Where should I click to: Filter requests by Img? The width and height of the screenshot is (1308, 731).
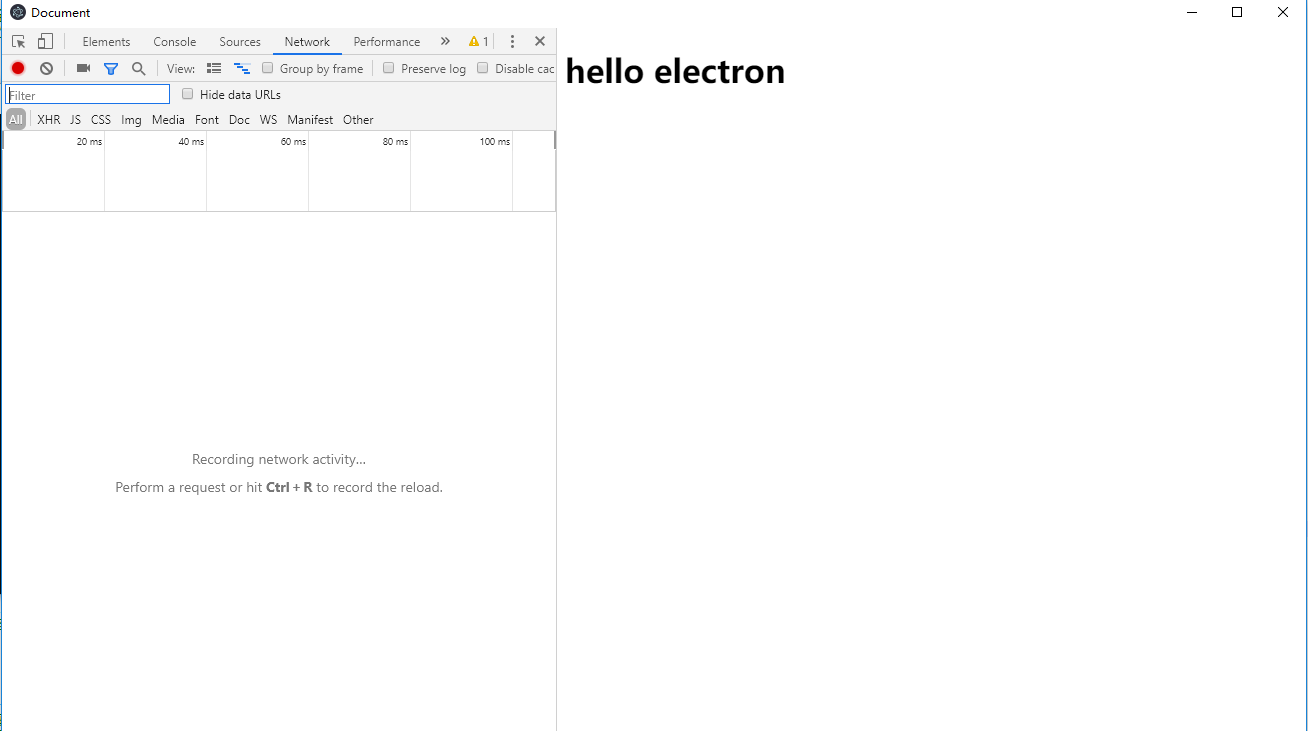pos(131,120)
